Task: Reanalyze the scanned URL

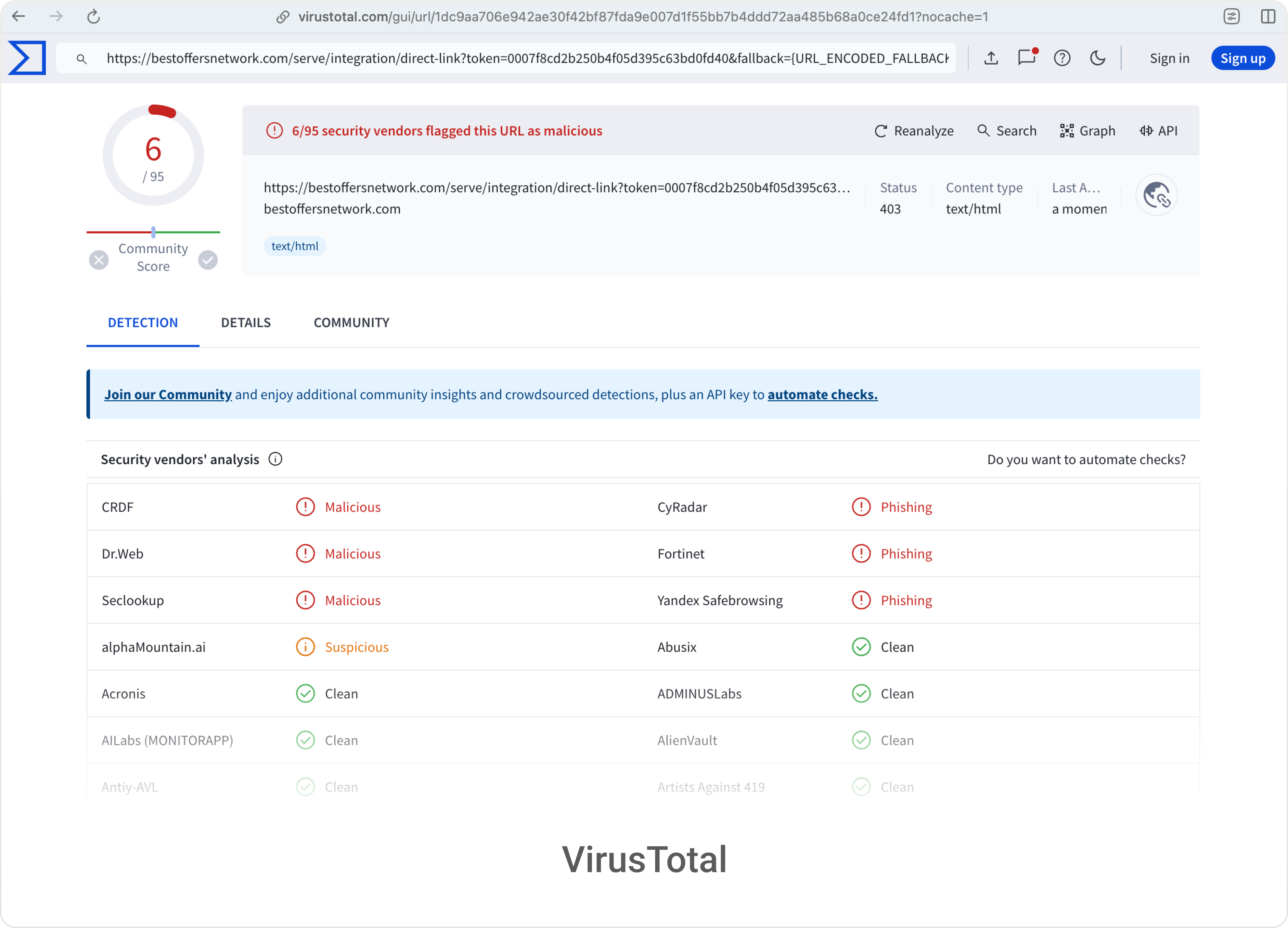Action: (914, 131)
